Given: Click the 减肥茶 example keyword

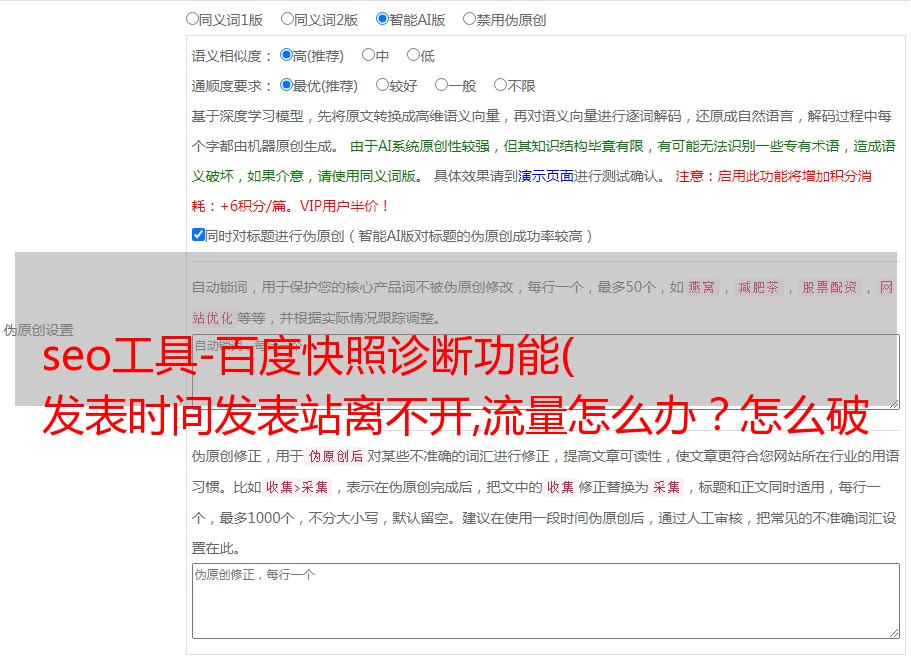Looking at the screenshot, I should [758, 287].
